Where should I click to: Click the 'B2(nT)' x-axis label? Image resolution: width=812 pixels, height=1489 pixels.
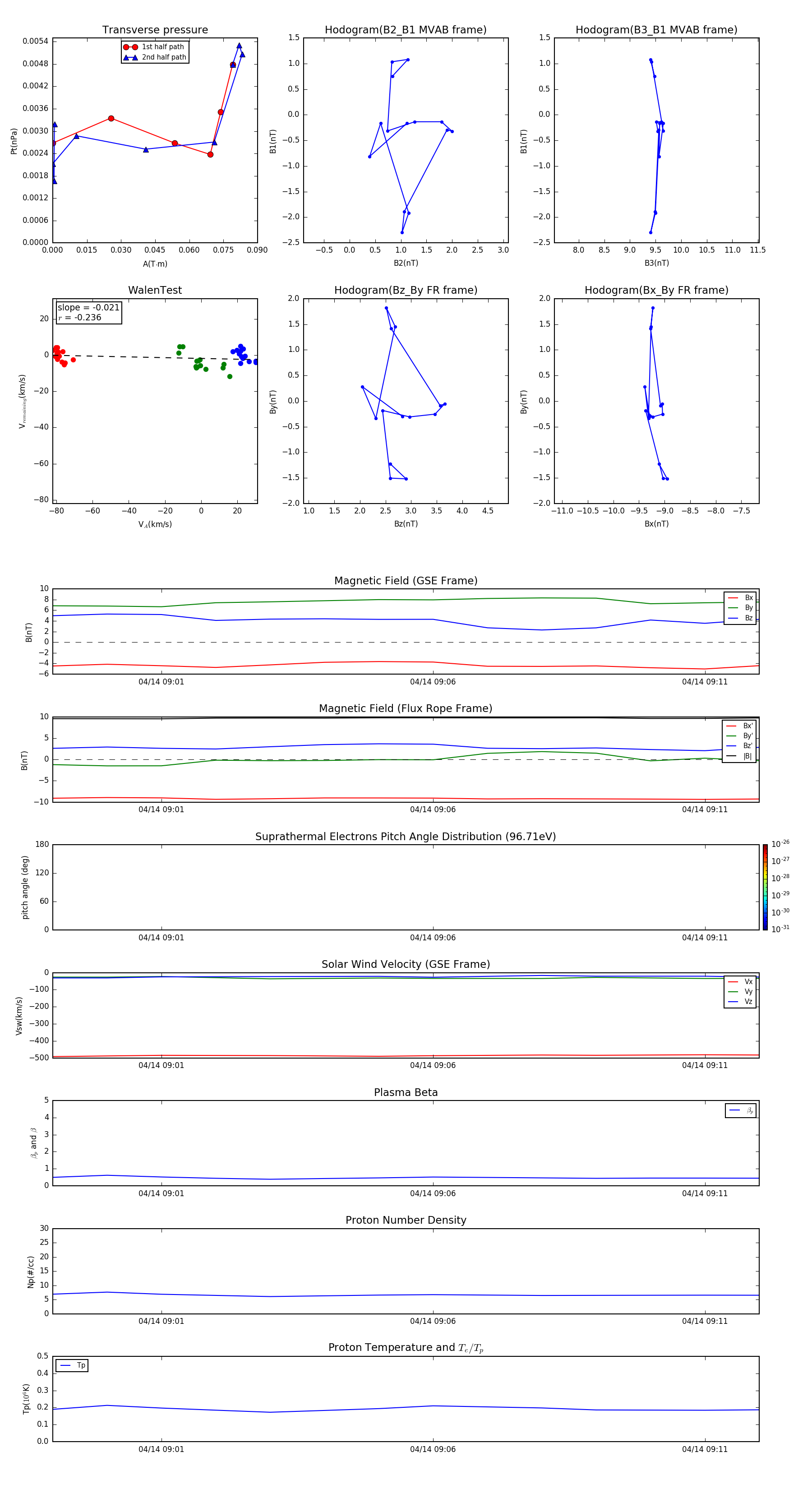coord(406,263)
